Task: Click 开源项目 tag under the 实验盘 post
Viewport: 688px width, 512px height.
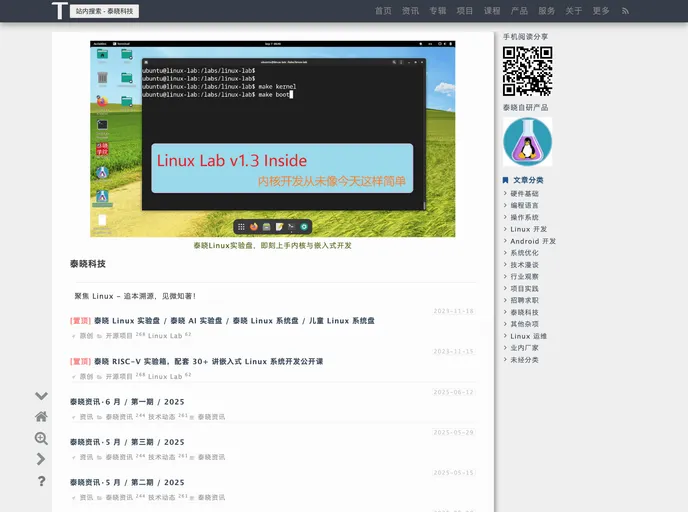Action: click(119, 336)
